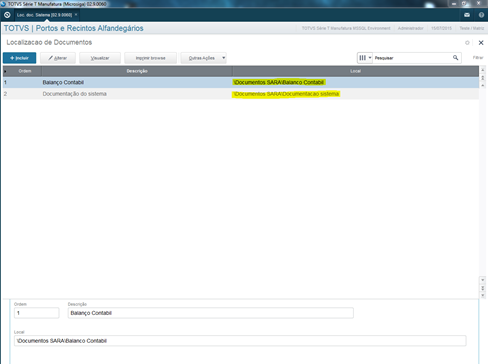Expand the Outras Ações dropdown arrow
This screenshot has width=488, height=364.
223,58
